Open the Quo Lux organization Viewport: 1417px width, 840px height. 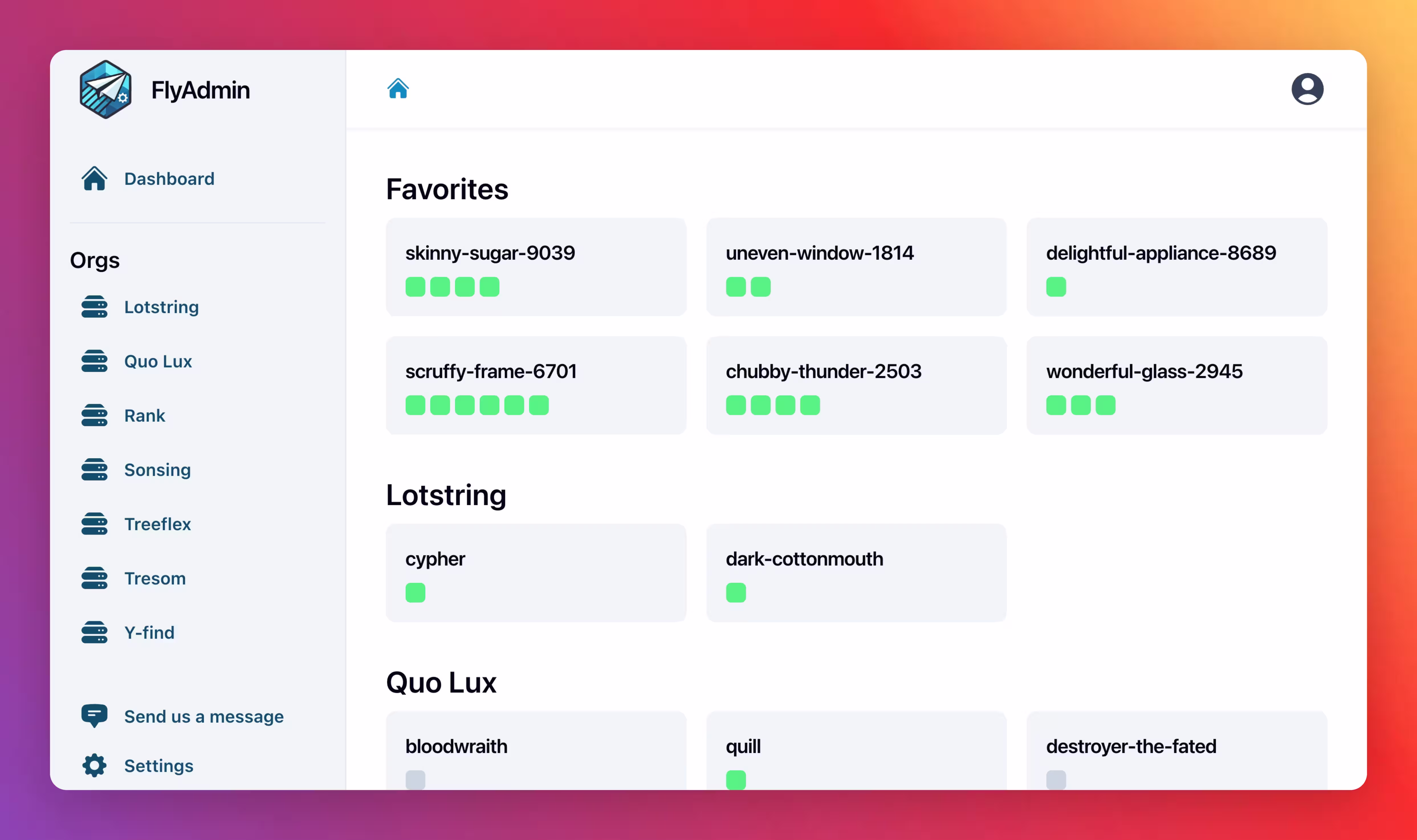pyautogui.click(x=158, y=361)
